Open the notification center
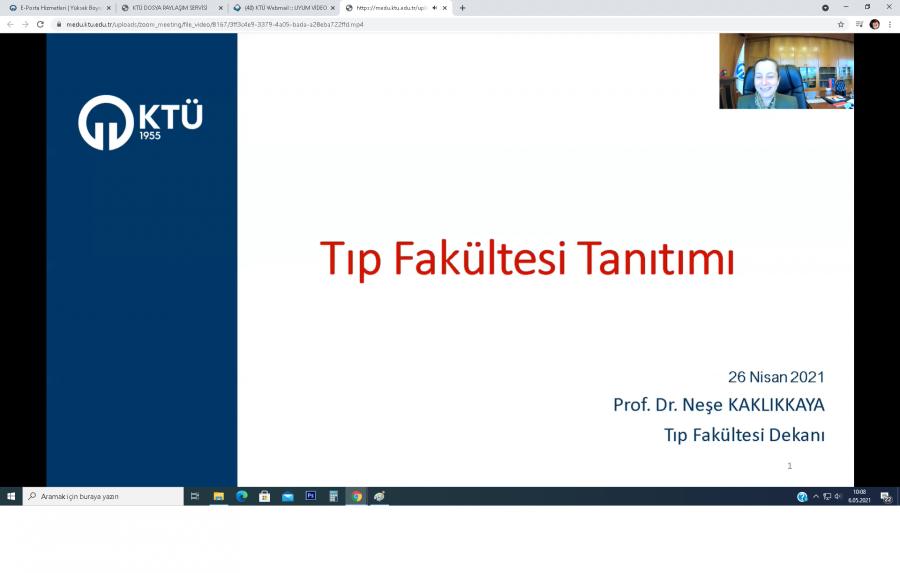This screenshot has width=900, height=573. tap(886, 497)
